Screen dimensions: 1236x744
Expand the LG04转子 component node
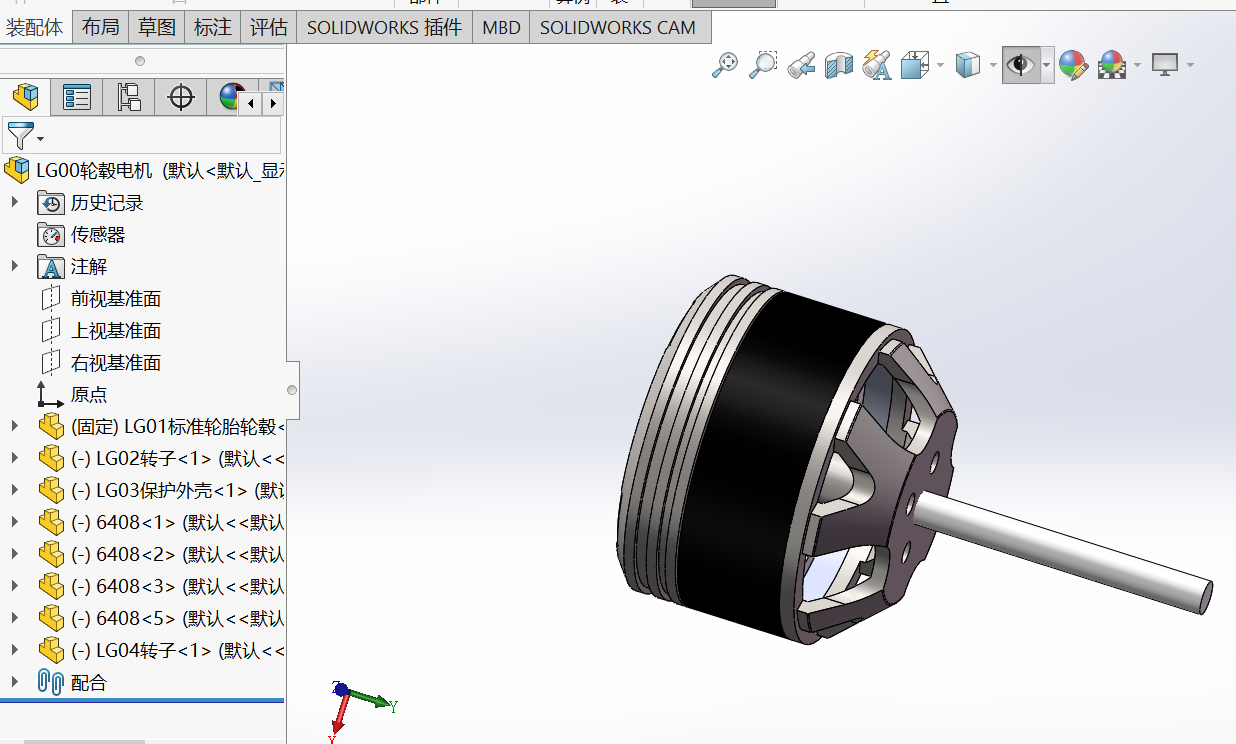coord(14,650)
